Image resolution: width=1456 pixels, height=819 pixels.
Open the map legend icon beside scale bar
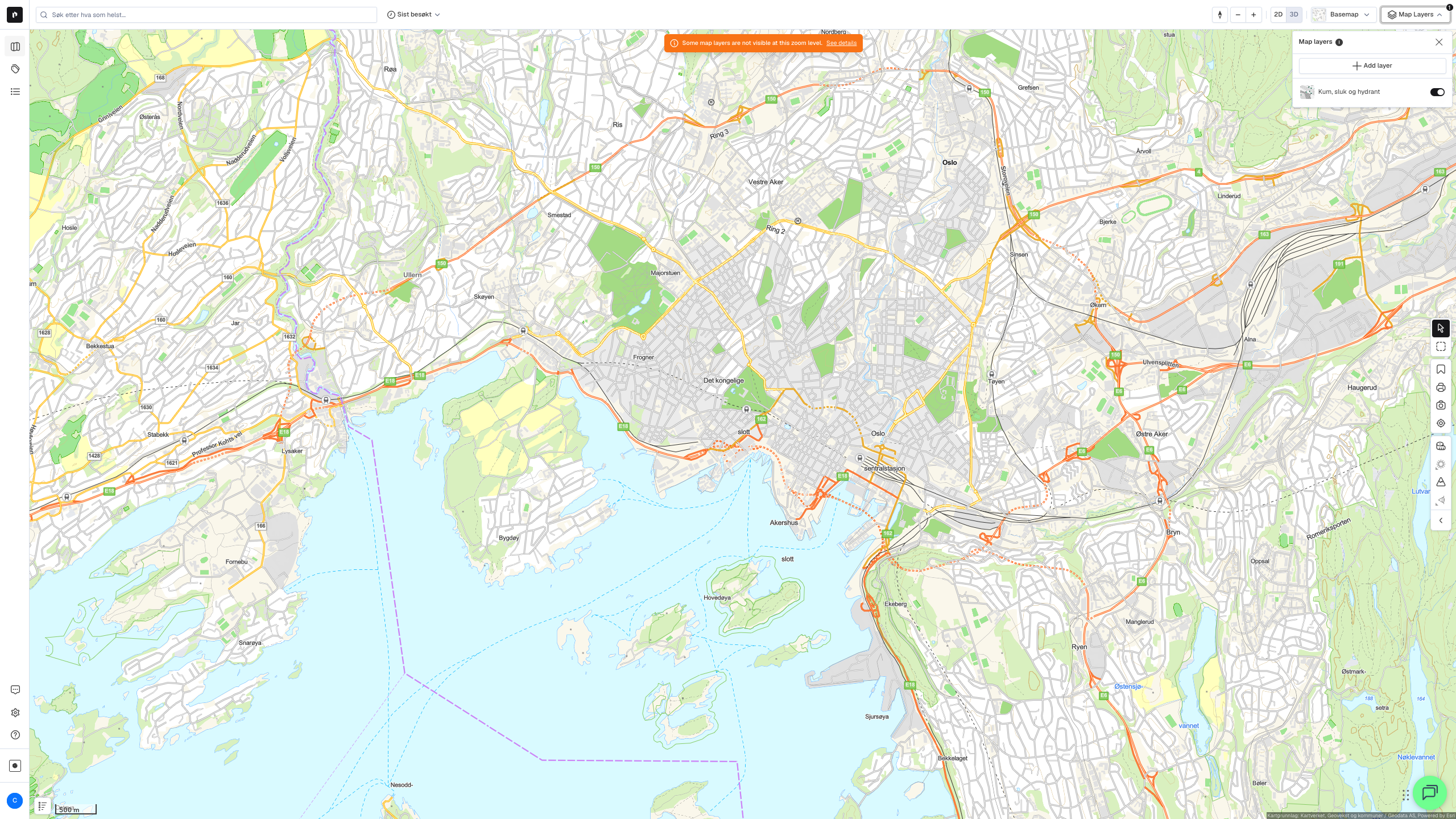[x=43, y=806]
